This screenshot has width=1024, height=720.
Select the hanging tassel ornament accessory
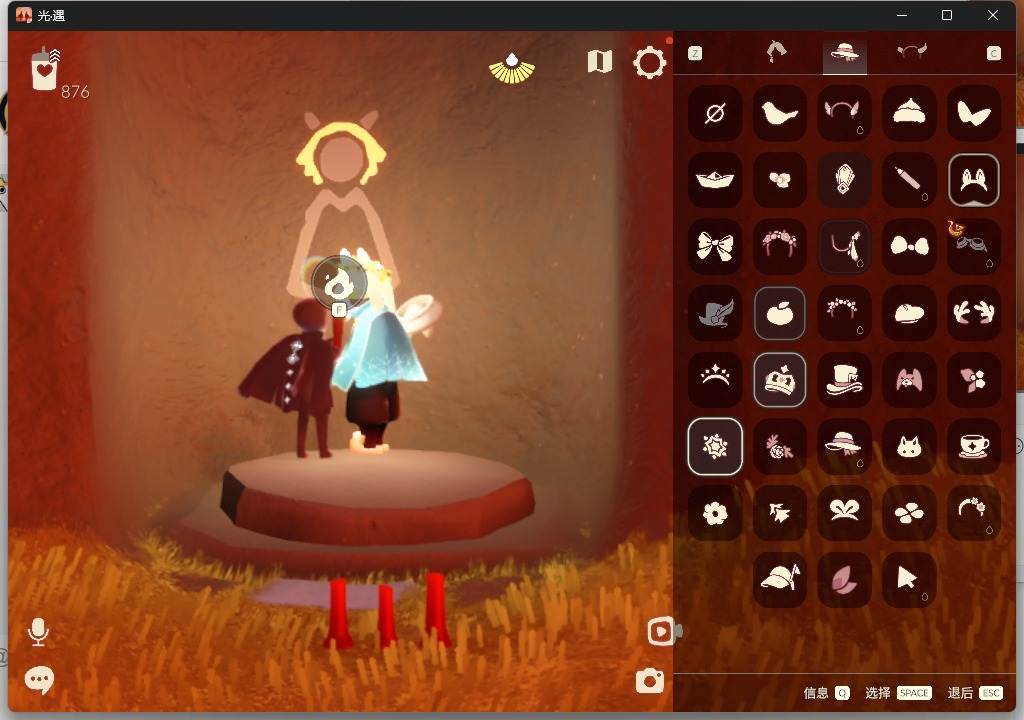pyautogui.click(x=844, y=247)
